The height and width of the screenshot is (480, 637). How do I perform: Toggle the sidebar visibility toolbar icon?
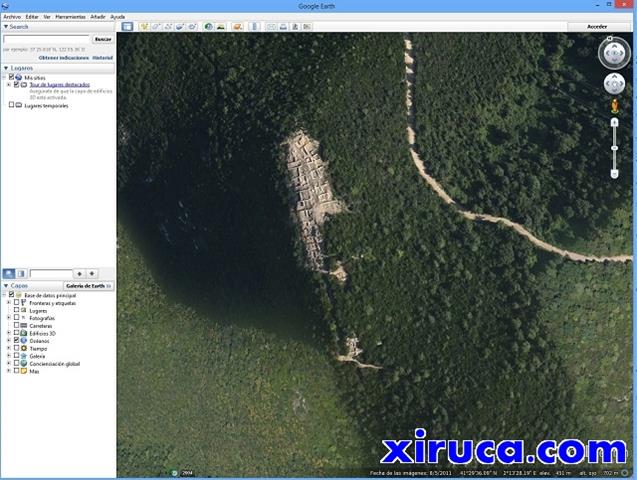pyautogui.click(x=127, y=27)
